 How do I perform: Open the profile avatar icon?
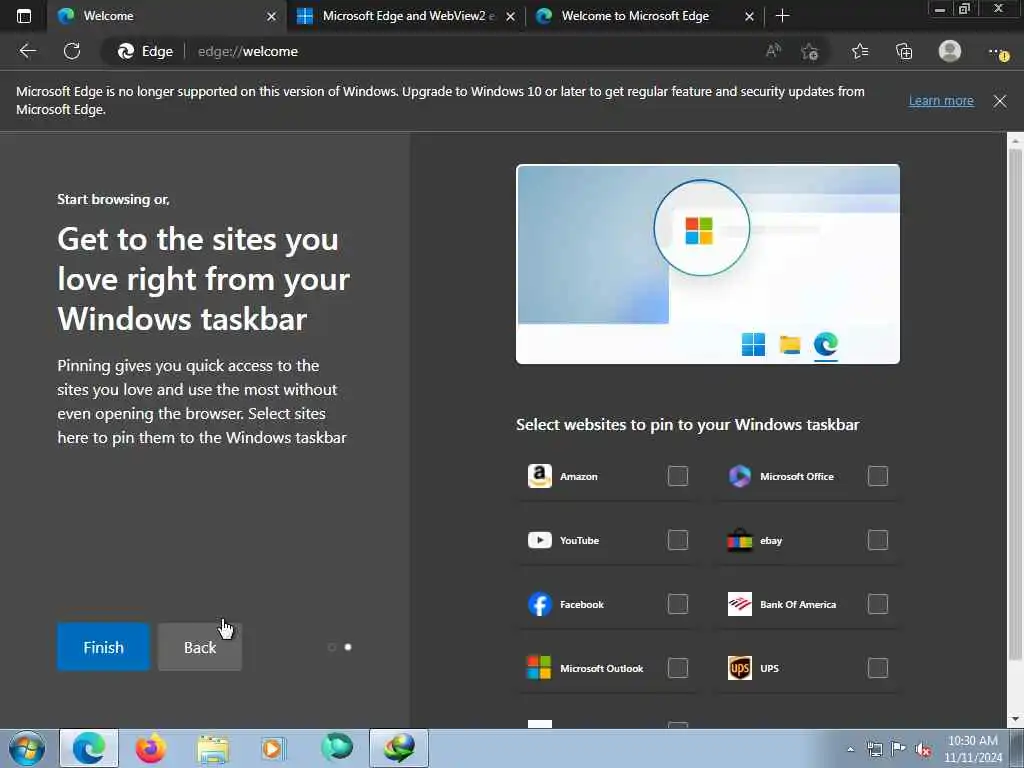click(x=950, y=51)
